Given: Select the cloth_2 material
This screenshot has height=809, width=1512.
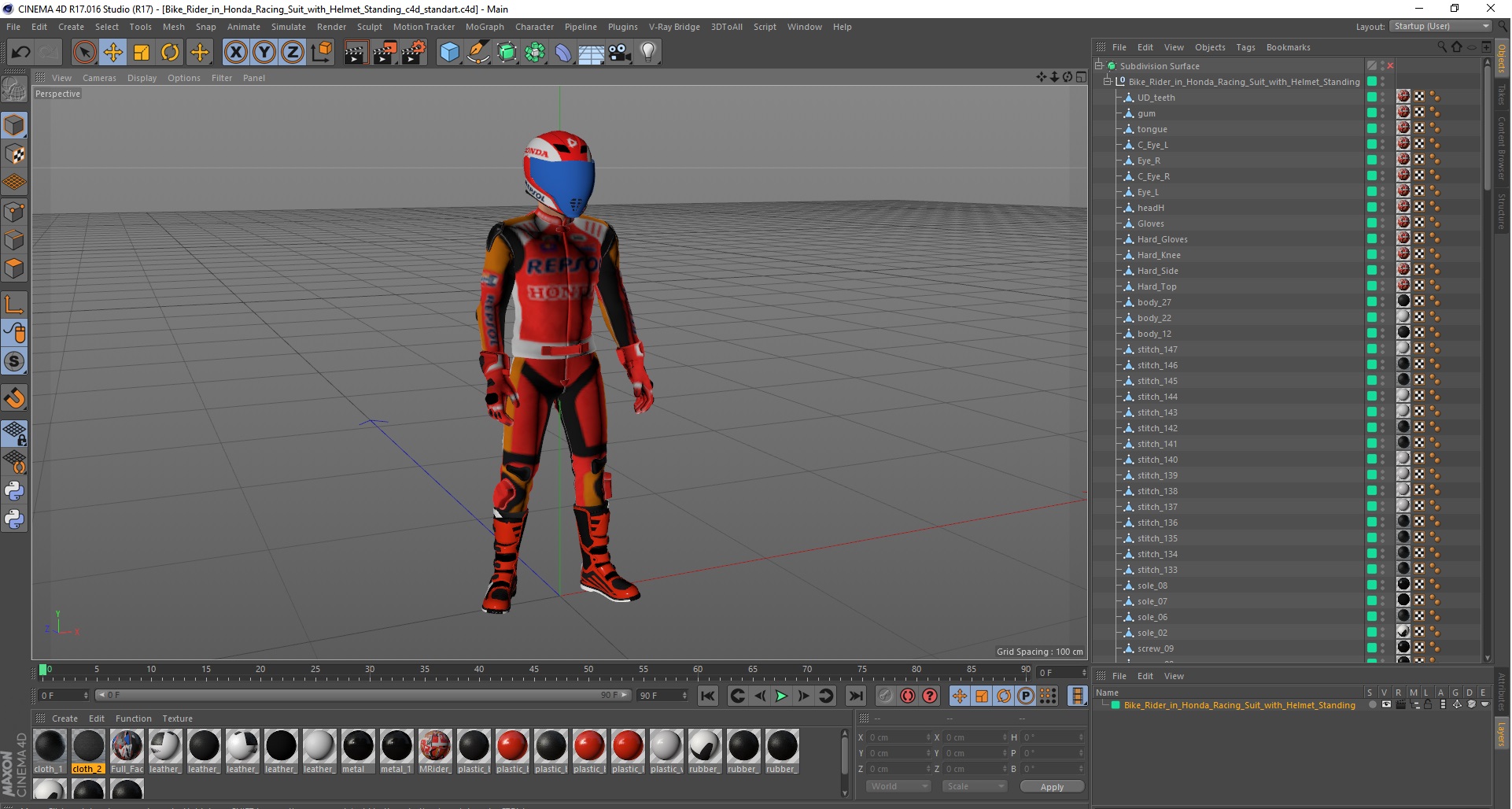Looking at the screenshot, I should pyautogui.click(x=88, y=752).
